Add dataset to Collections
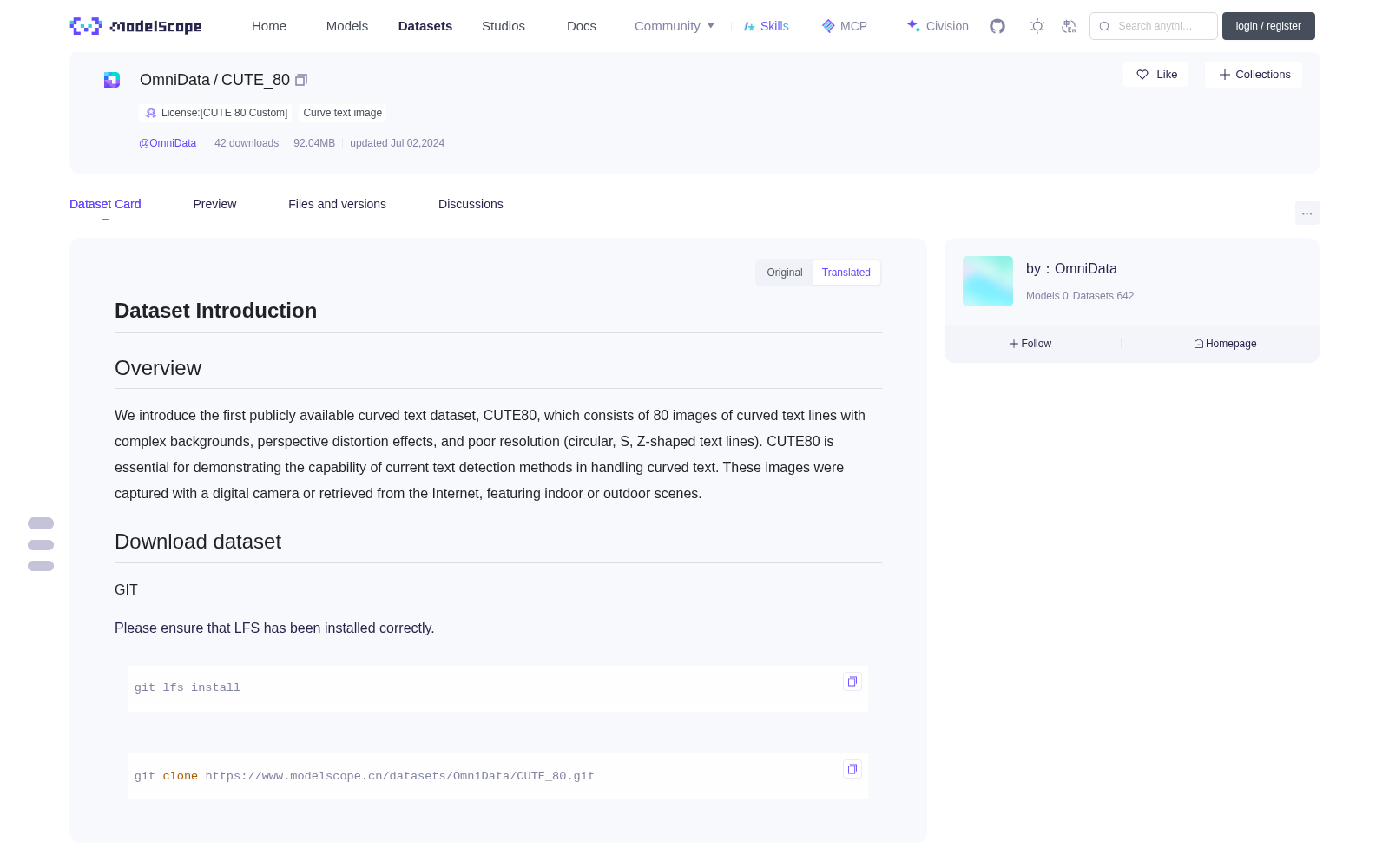 (x=1254, y=75)
